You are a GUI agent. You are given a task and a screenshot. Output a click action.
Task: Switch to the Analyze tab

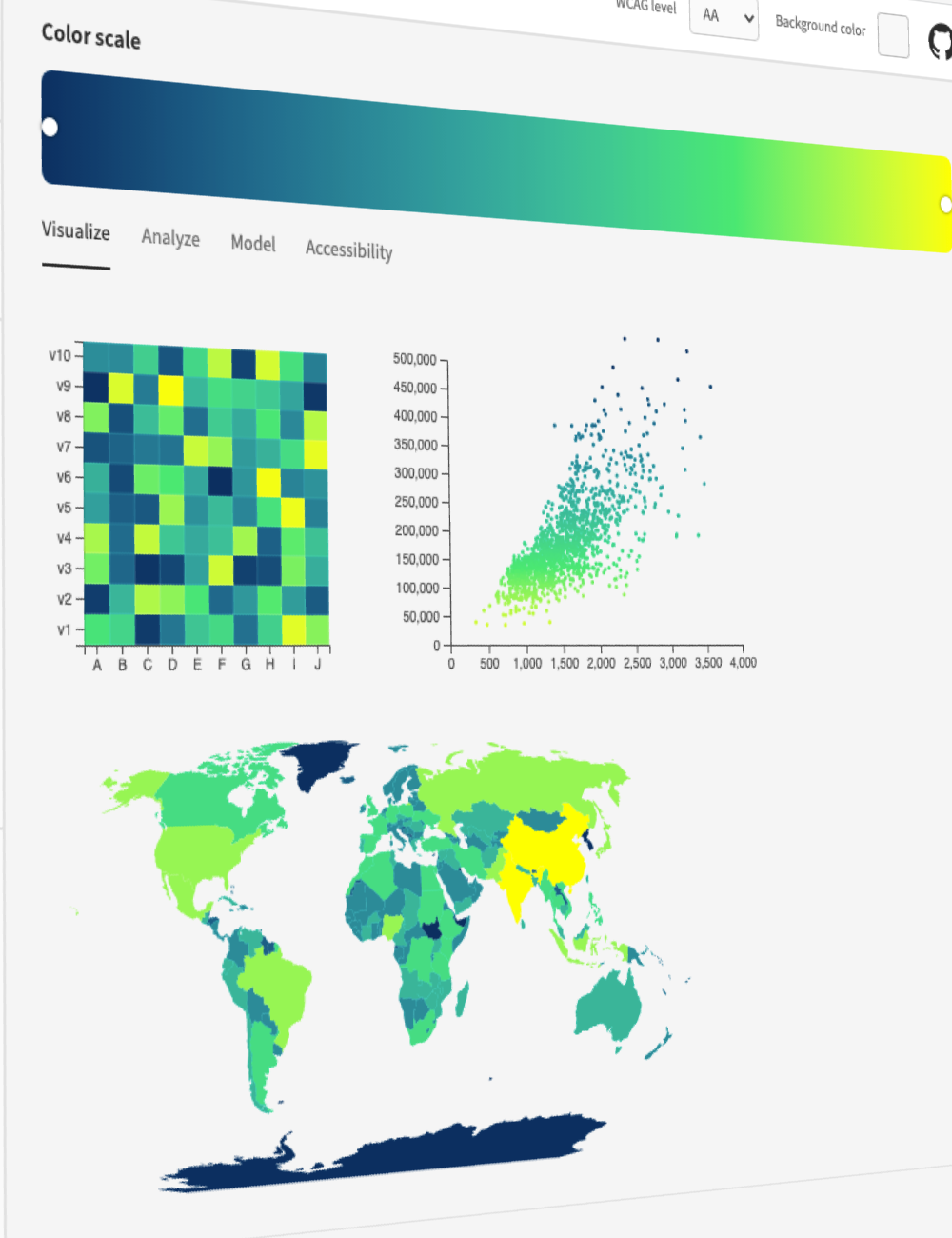point(170,237)
